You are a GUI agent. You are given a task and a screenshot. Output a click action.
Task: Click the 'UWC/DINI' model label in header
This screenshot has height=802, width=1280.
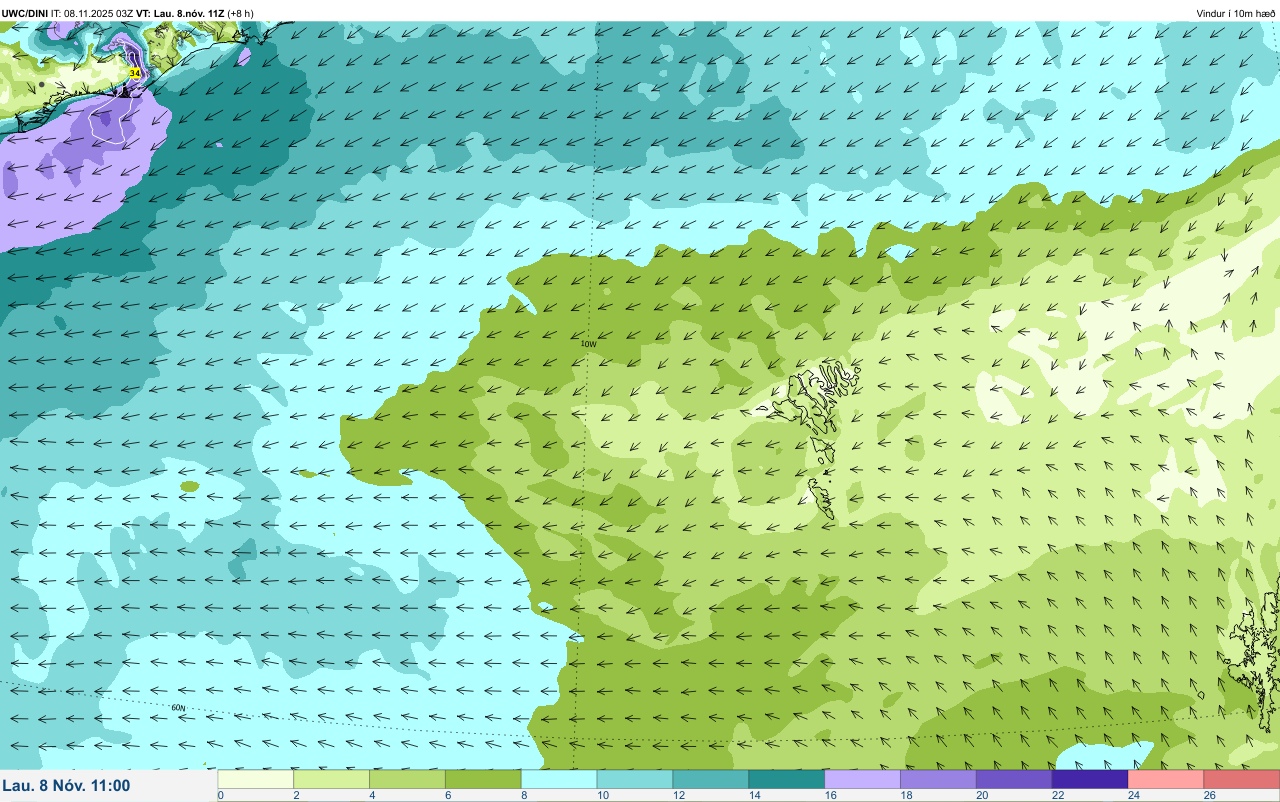click(24, 13)
